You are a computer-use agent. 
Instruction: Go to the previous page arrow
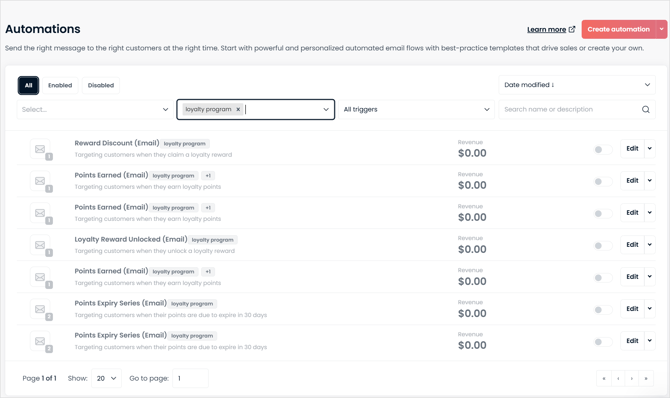tap(618, 378)
